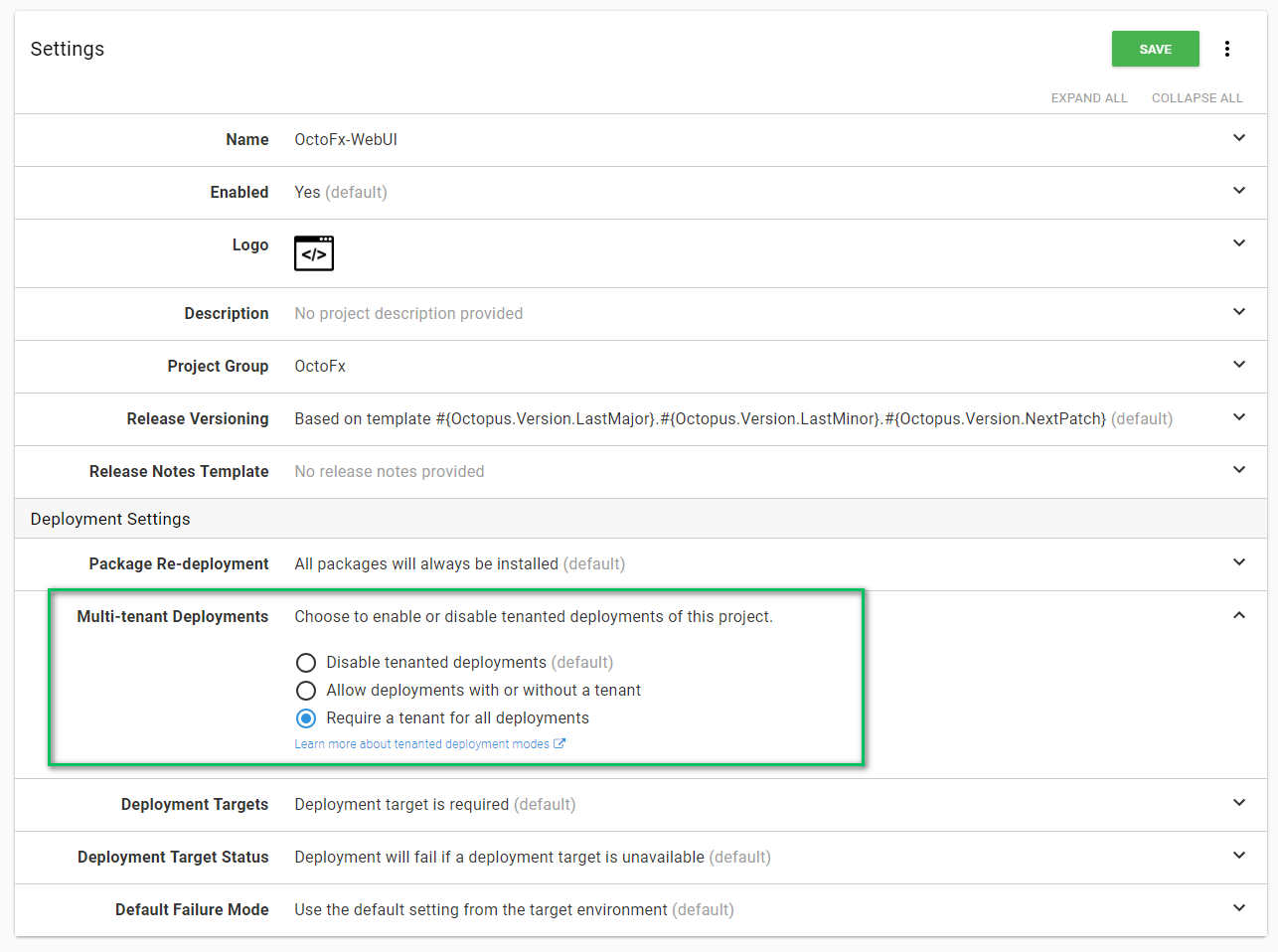The width and height of the screenshot is (1278, 952).
Task: Expand the Description row chevron
Action: (x=1239, y=312)
